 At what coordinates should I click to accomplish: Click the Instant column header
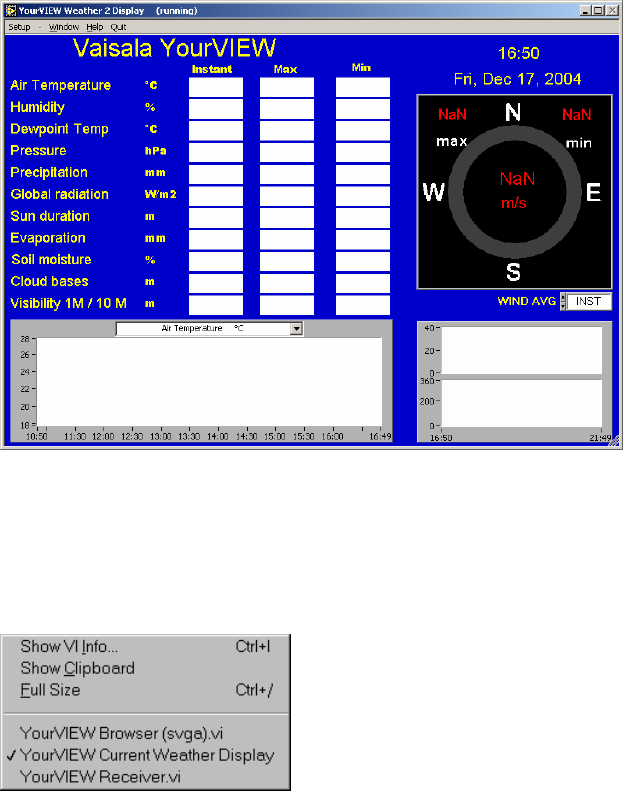pos(212,69)
